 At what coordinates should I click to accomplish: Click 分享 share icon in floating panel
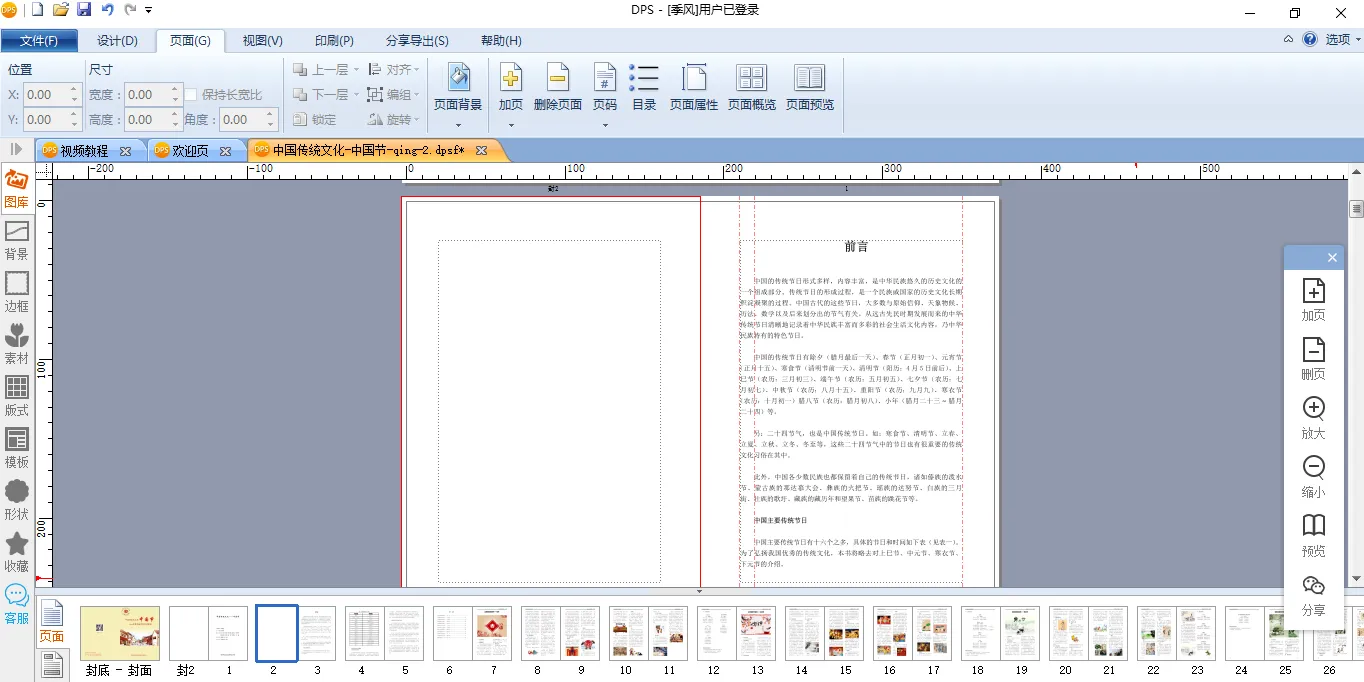[1313, 594]
